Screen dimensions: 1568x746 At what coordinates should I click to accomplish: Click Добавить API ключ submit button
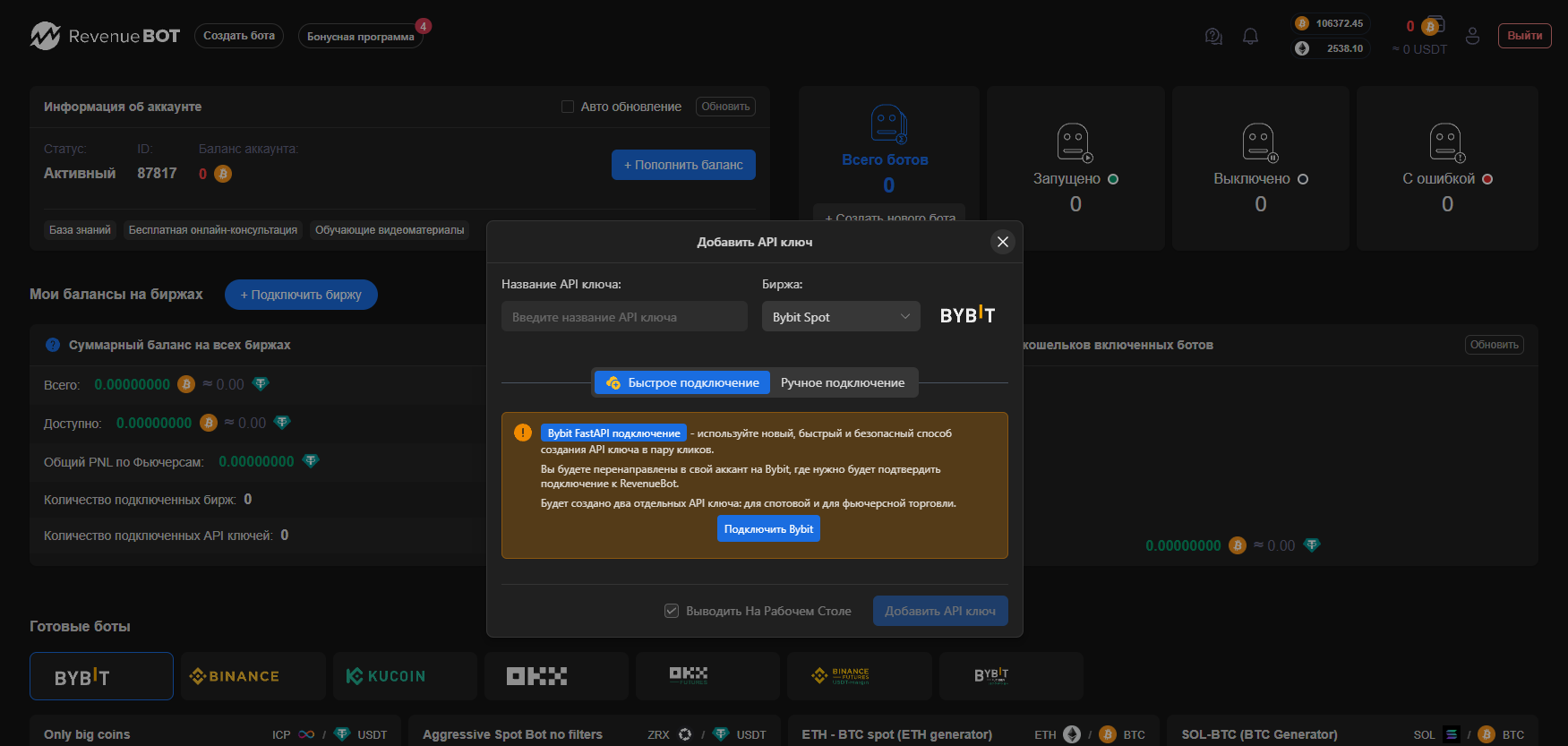(940, 611)
